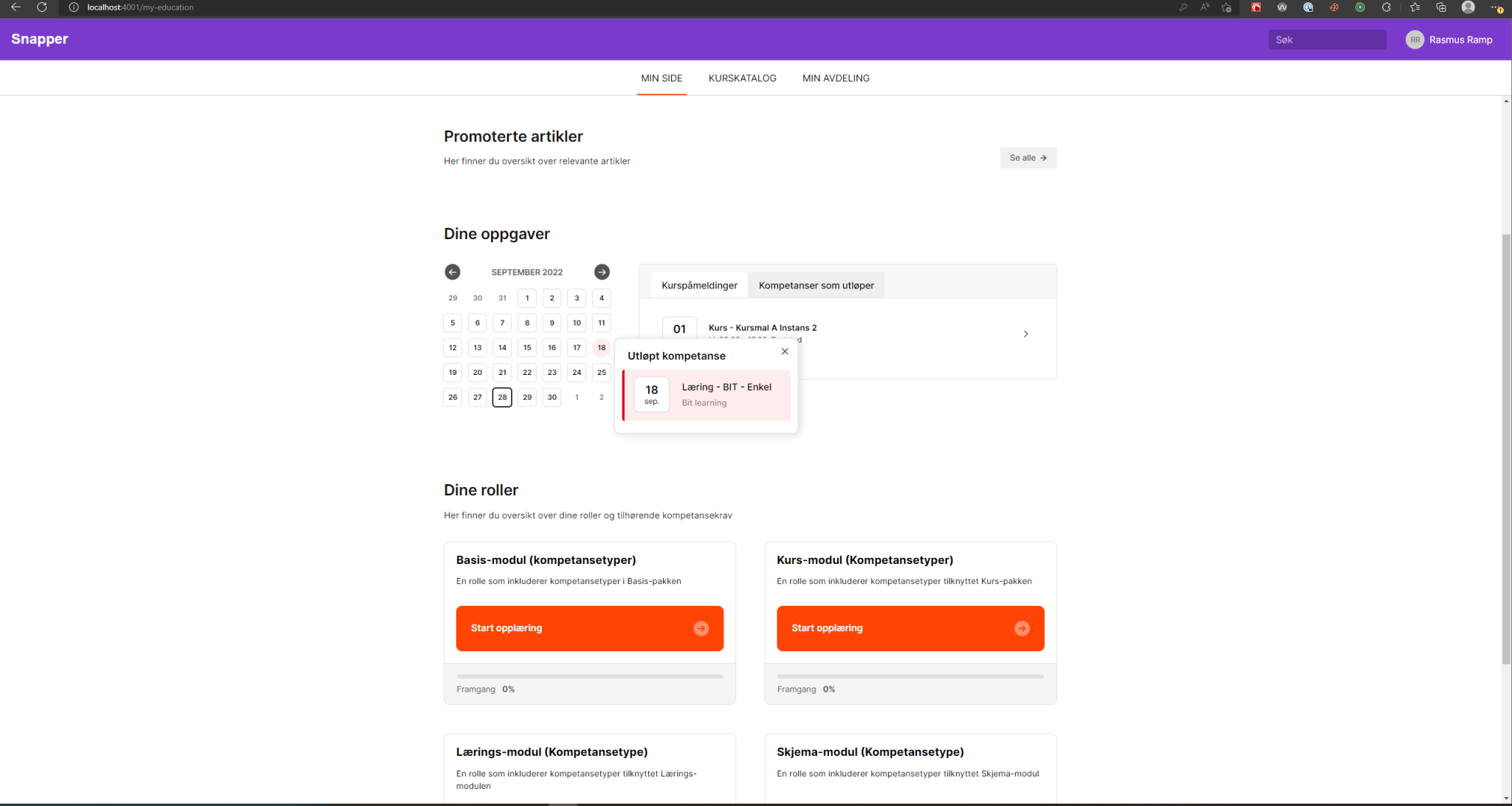
Task: Click arrow icon in Basis-modul Start opplæring
Action: click(701, 628)
